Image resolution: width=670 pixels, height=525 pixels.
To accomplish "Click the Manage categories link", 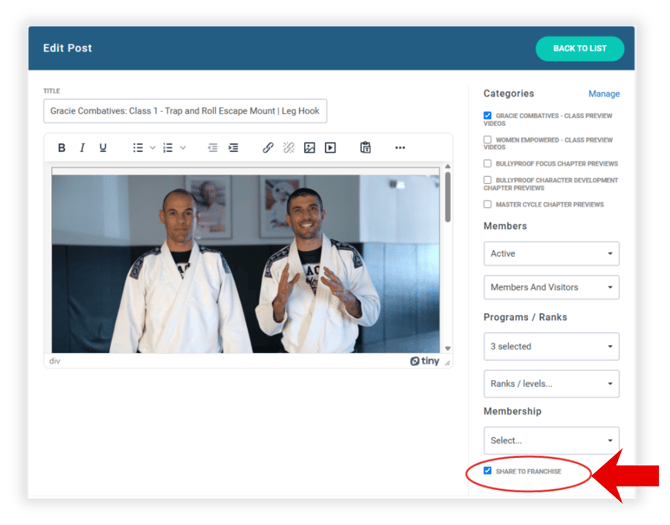I will pos(603,94).
